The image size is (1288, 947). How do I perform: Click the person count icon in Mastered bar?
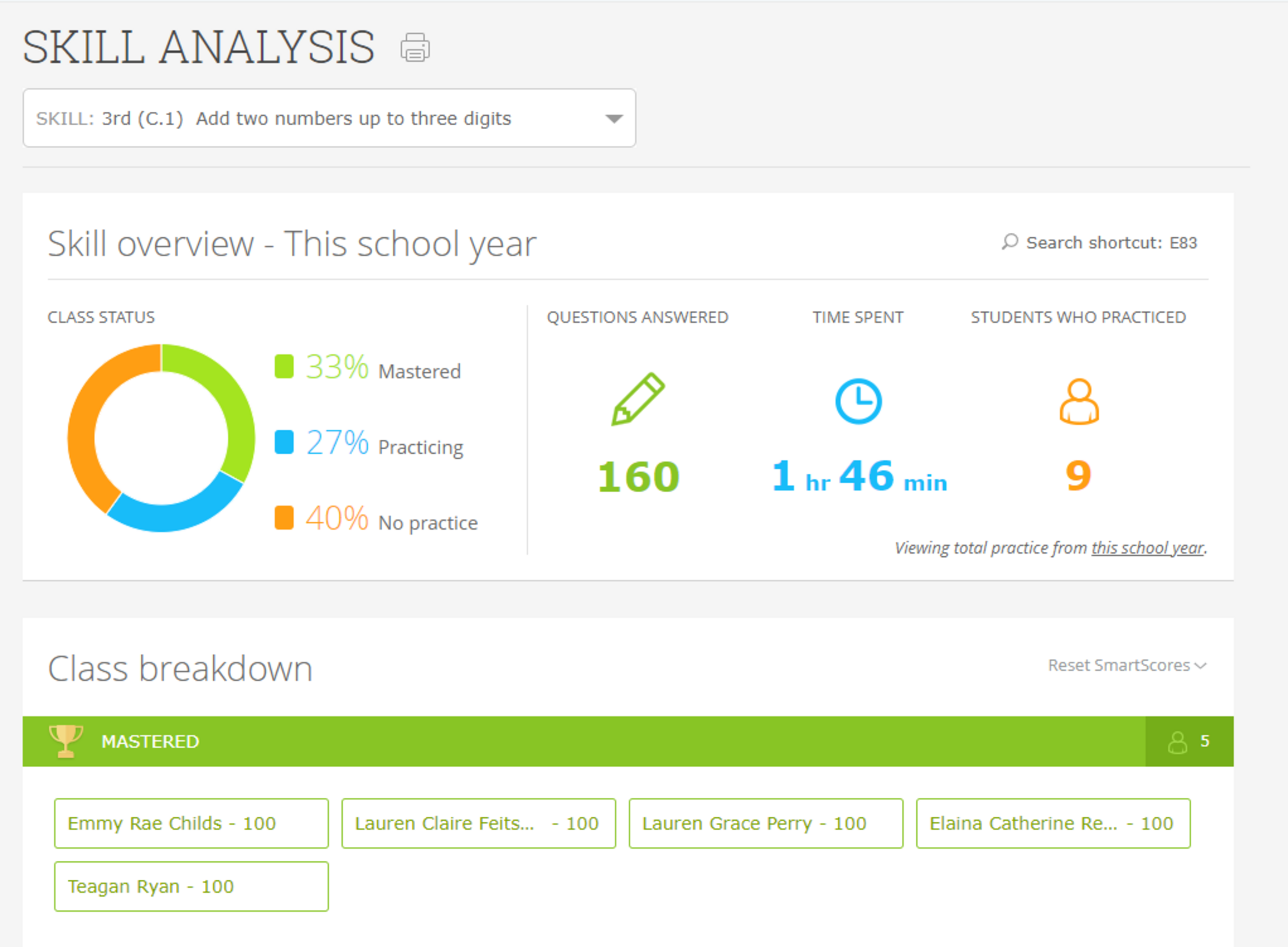pos(1177,742)
